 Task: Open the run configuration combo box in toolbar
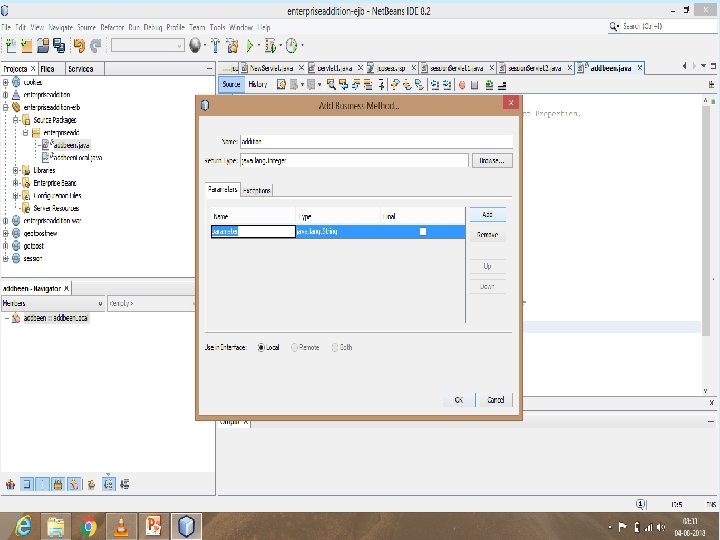coord(147,45)
